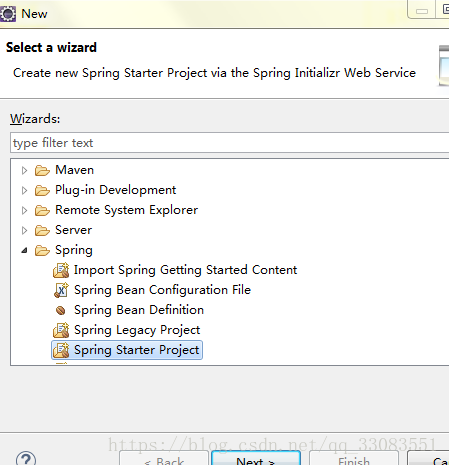Choose Spring Legacy Project
Viewport: 449px width, 465px height.
[x=137, y=330]
